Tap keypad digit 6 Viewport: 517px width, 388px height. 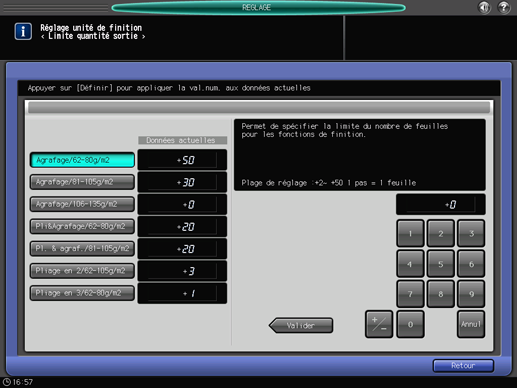471,264
